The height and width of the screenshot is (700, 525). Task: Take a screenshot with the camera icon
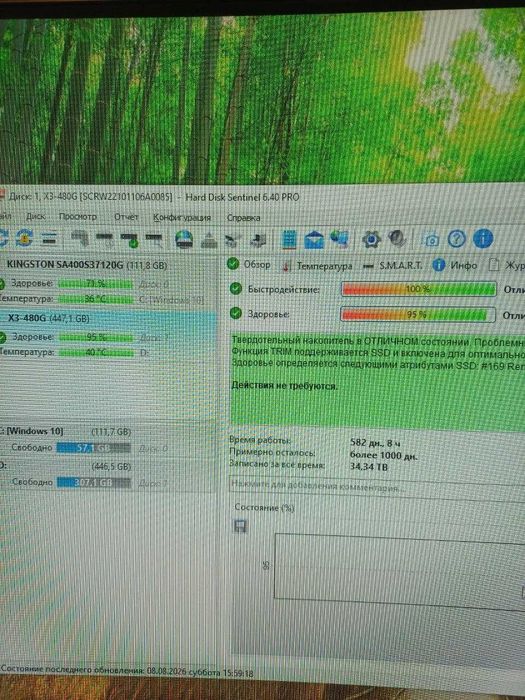[x=432, y=240]
